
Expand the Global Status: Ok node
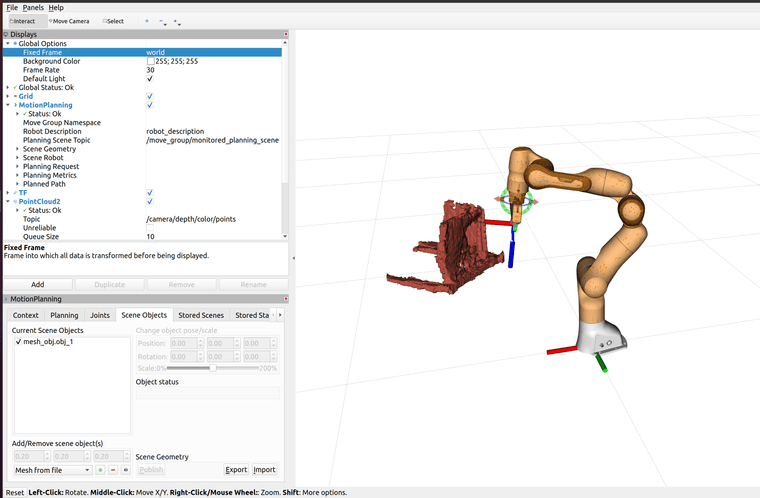tap(8, 87)
